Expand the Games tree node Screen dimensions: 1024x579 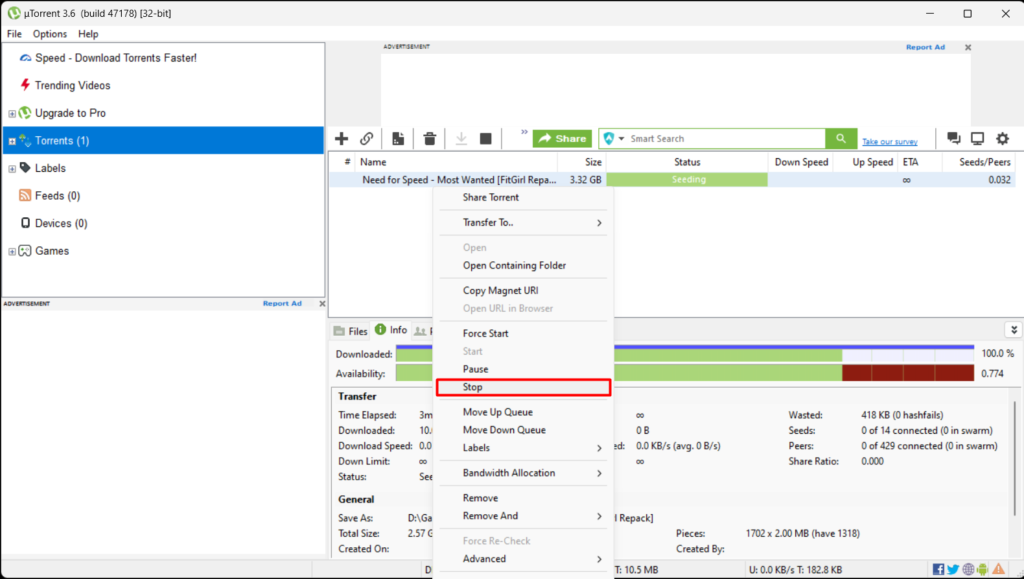click(12, 251)
